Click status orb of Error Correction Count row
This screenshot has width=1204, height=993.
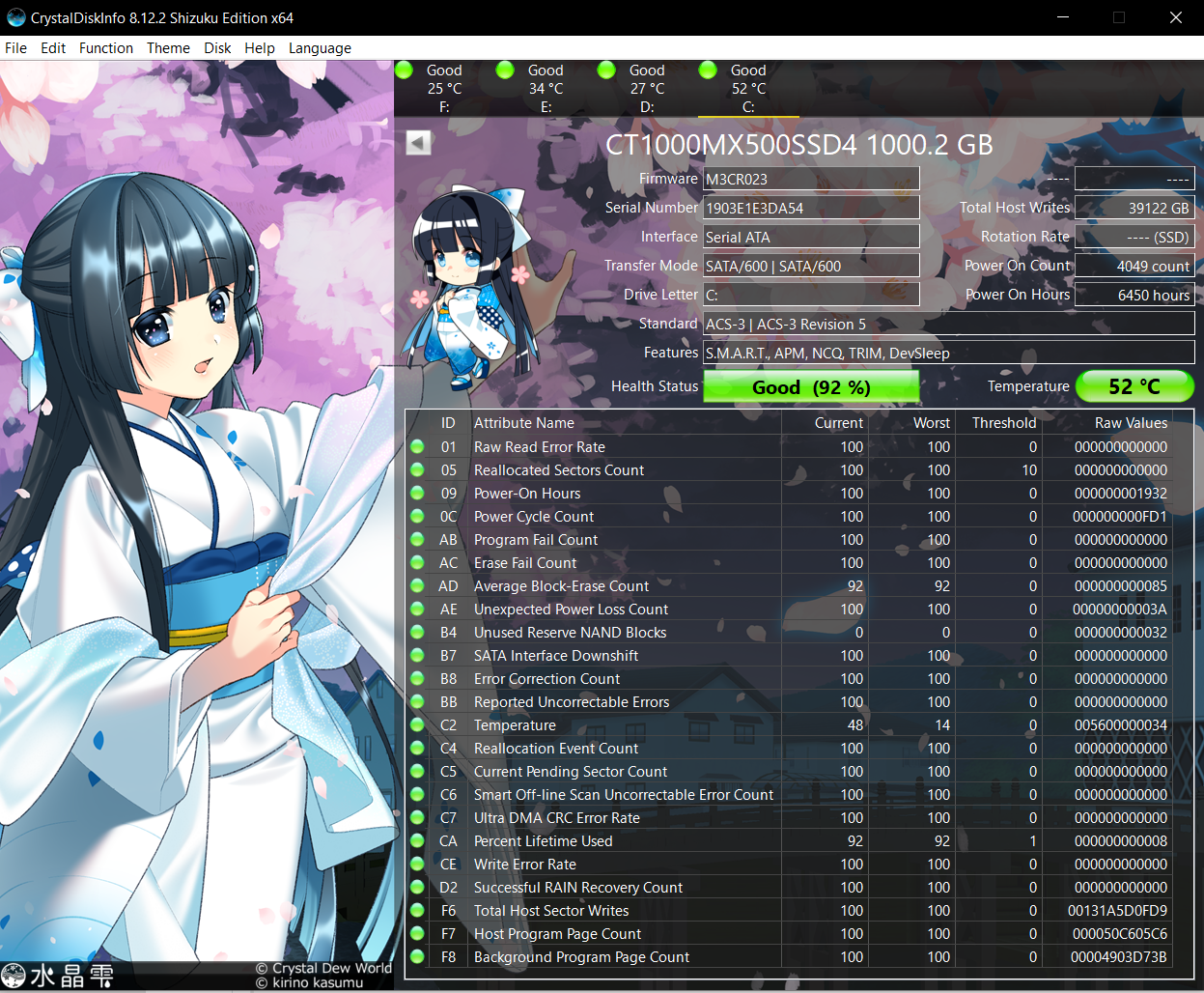417,678
